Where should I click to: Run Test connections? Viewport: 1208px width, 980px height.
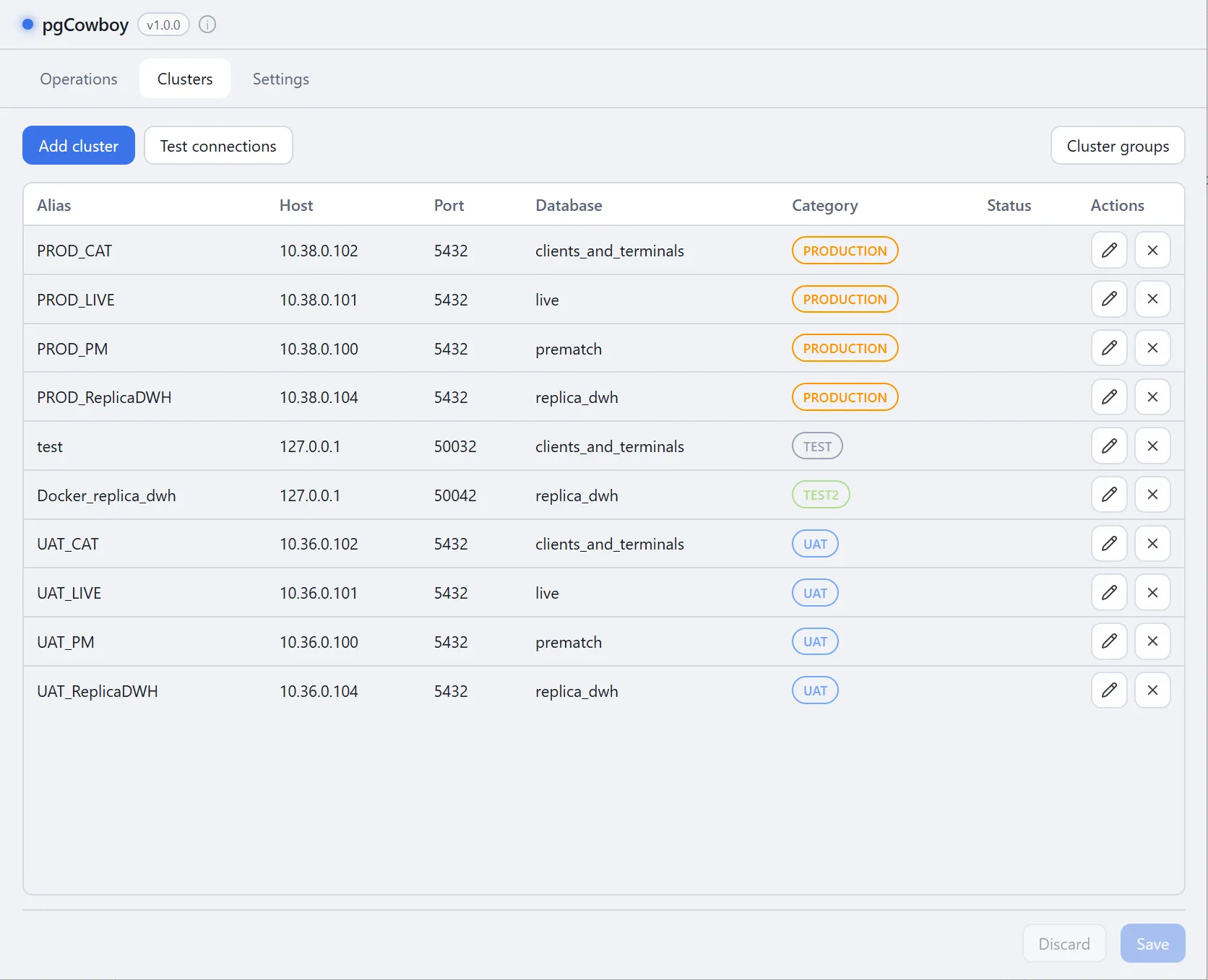point(218,145)
